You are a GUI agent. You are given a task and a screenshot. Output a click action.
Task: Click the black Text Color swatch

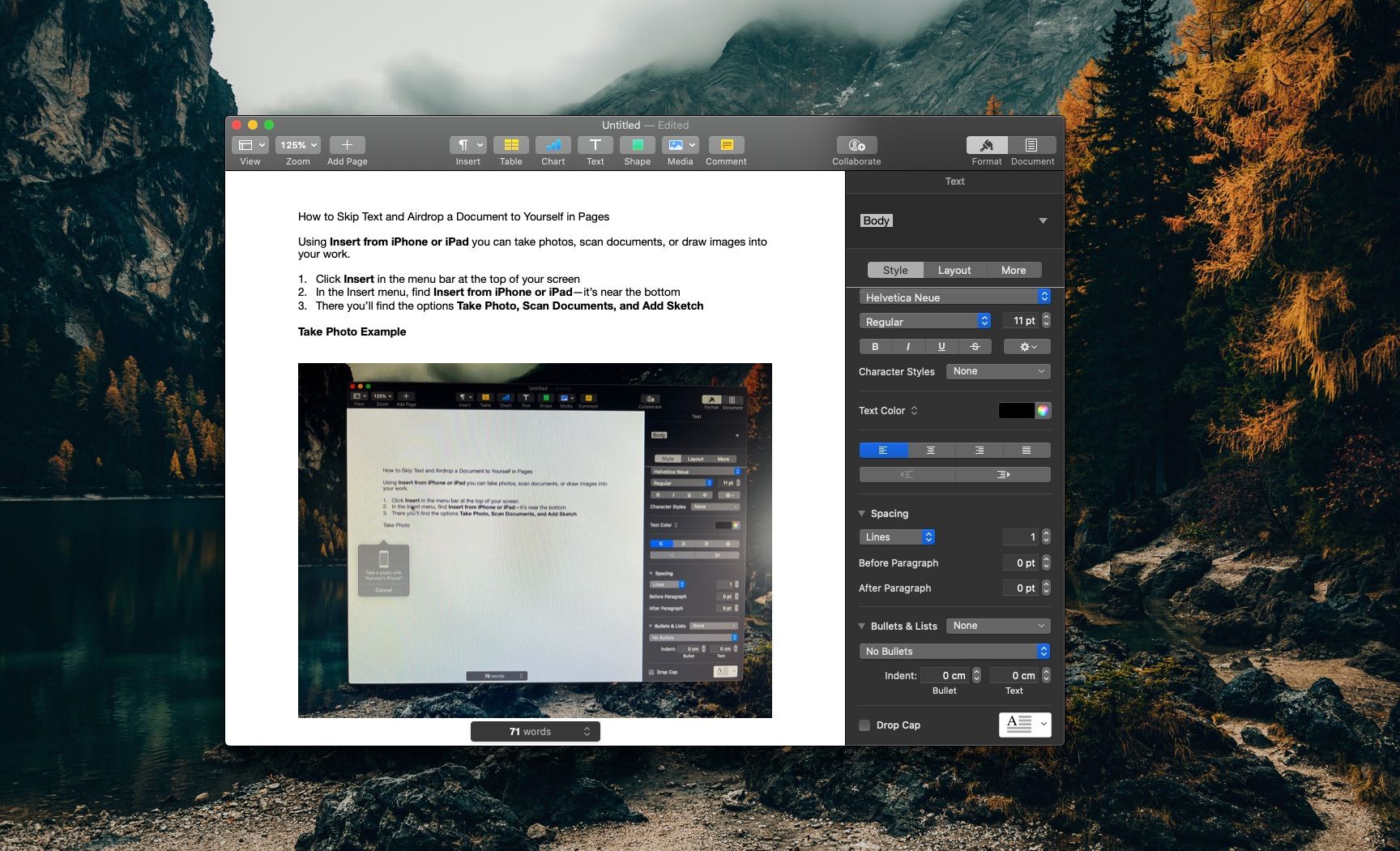pyautogui.click(x=1016, y=410)
